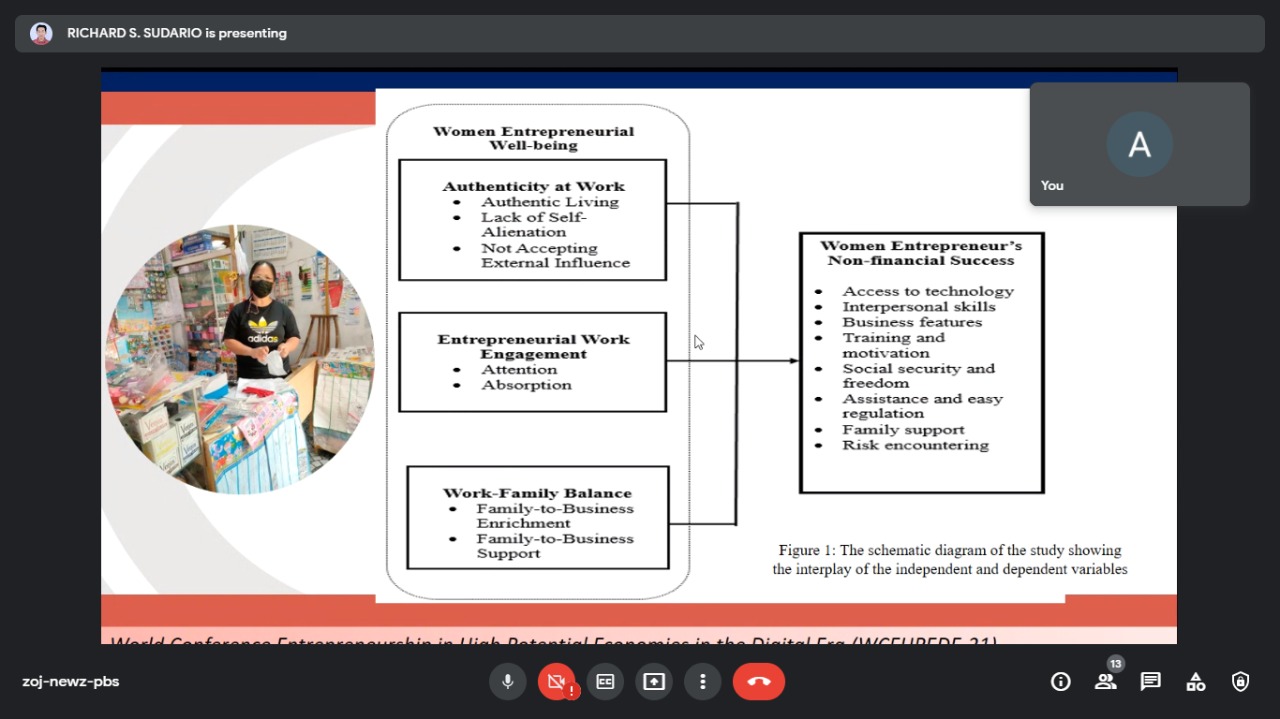Click 'Women Entrepreneur's Non-financial Success' heading
This screenshot has height=719, width=1280.
click(921, 253)
